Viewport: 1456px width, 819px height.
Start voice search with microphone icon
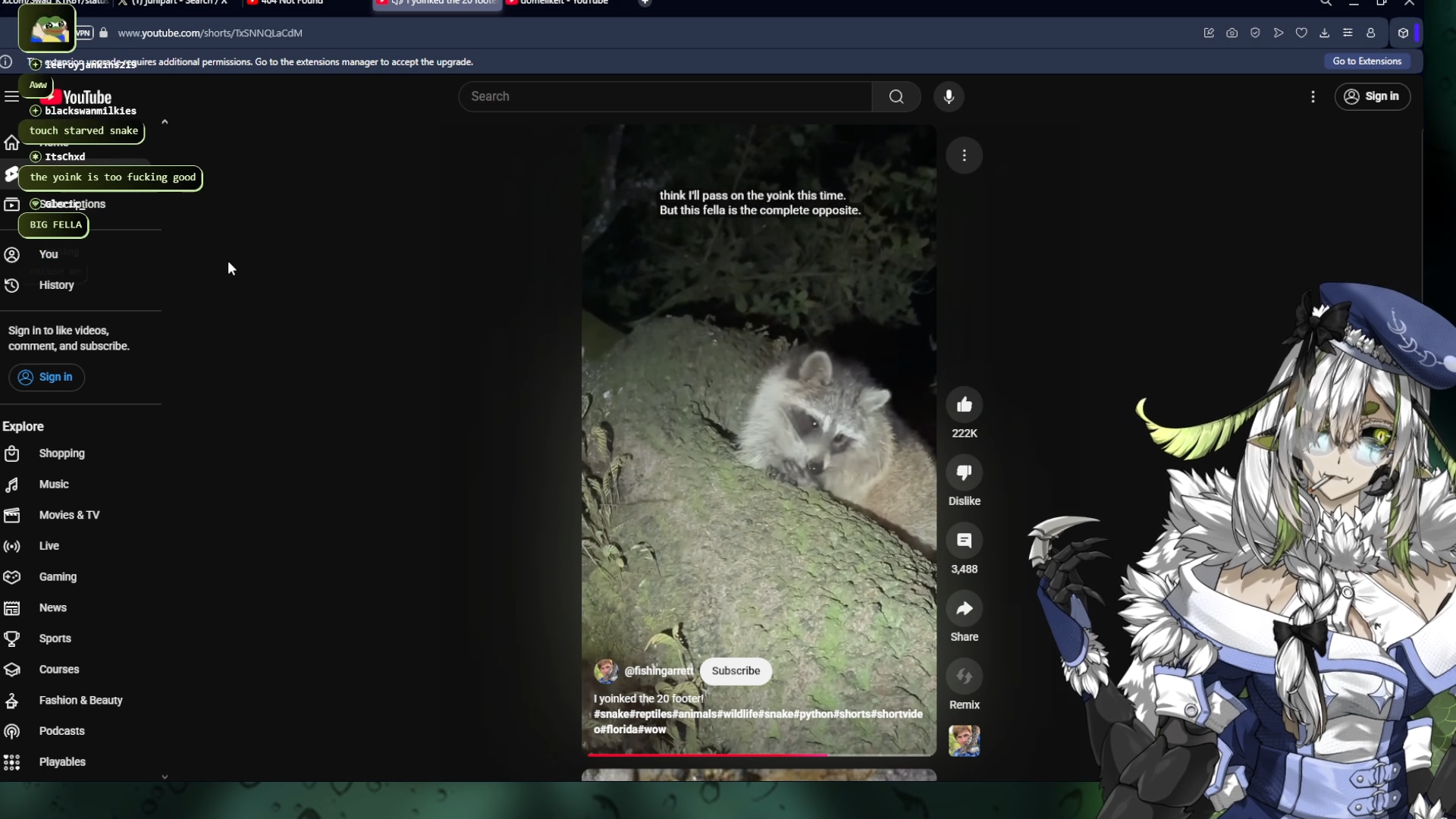click(x=949, y=96)
